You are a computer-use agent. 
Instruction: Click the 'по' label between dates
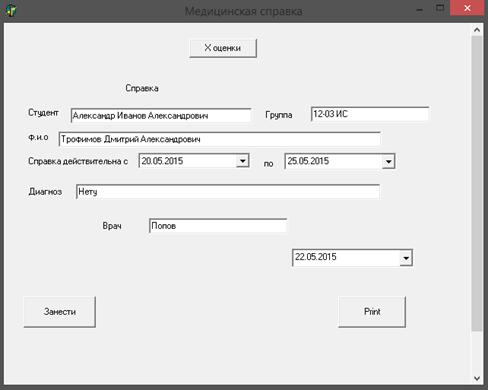[x=268, y=164]
